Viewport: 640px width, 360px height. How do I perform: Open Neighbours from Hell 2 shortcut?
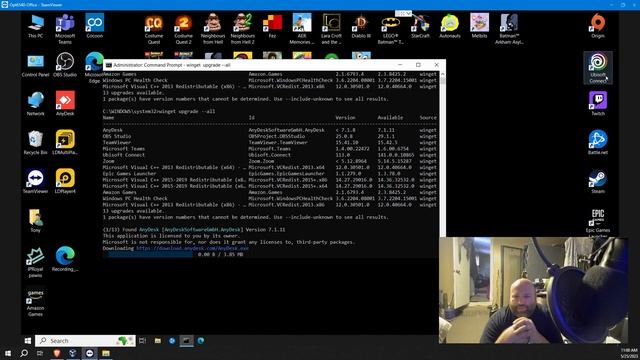[242, 29]
